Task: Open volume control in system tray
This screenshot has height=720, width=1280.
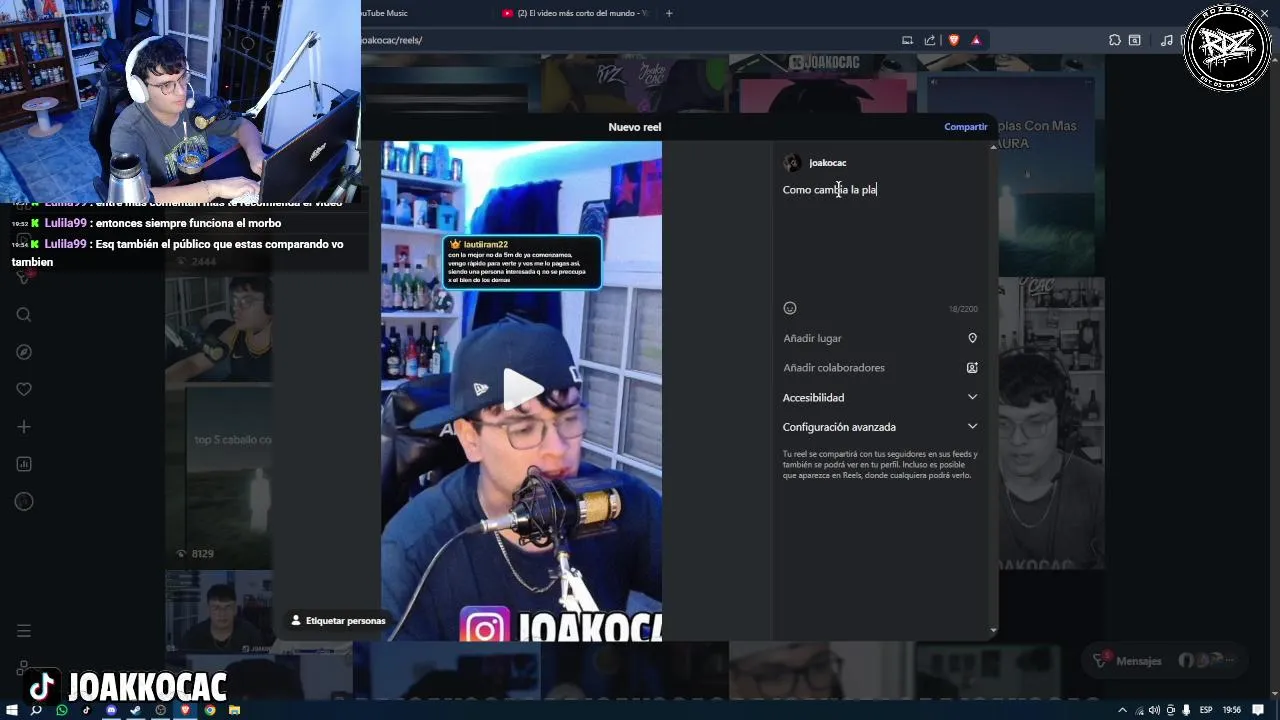Action: (1155, 710)
